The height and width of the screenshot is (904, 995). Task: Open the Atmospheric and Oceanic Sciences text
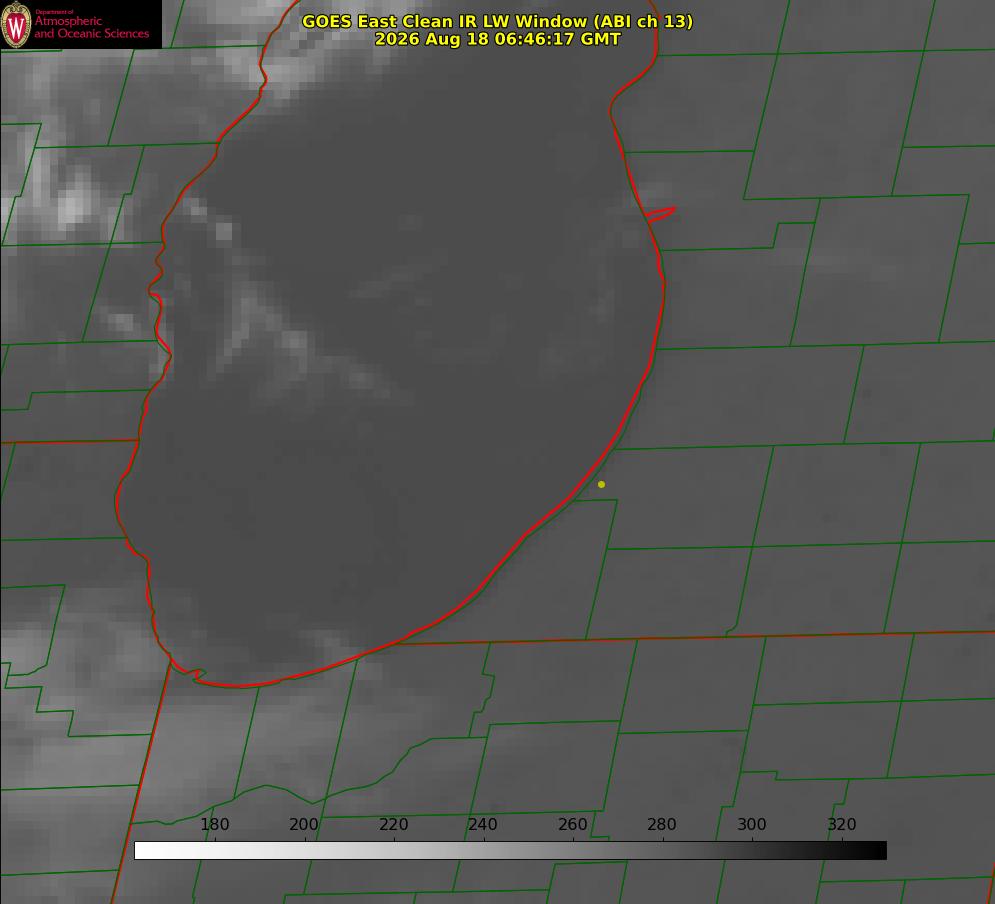(x=91, y=27)
